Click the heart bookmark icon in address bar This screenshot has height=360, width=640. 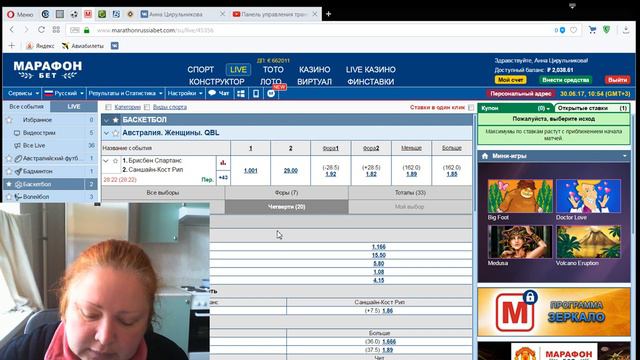click(573, 30)
